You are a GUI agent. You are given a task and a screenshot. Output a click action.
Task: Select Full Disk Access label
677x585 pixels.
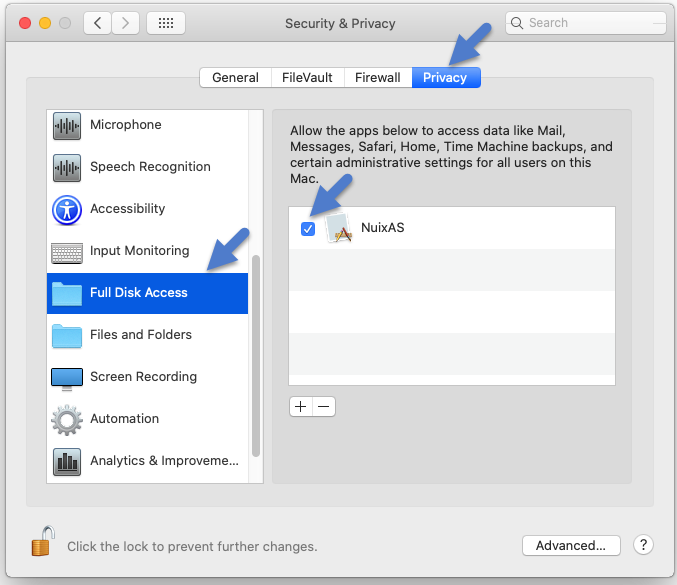pos(139,292)
